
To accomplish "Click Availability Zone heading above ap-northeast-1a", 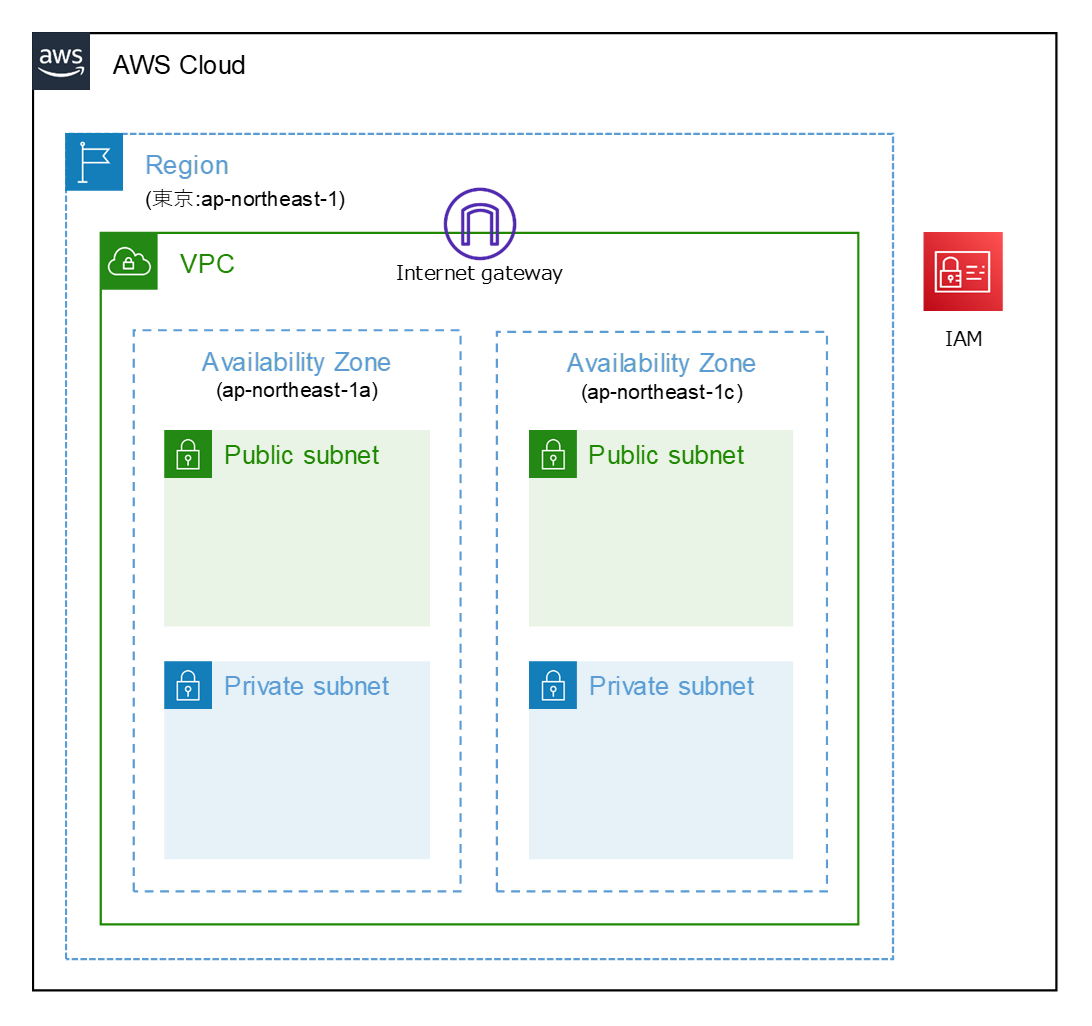I will [x=297, y=362].
